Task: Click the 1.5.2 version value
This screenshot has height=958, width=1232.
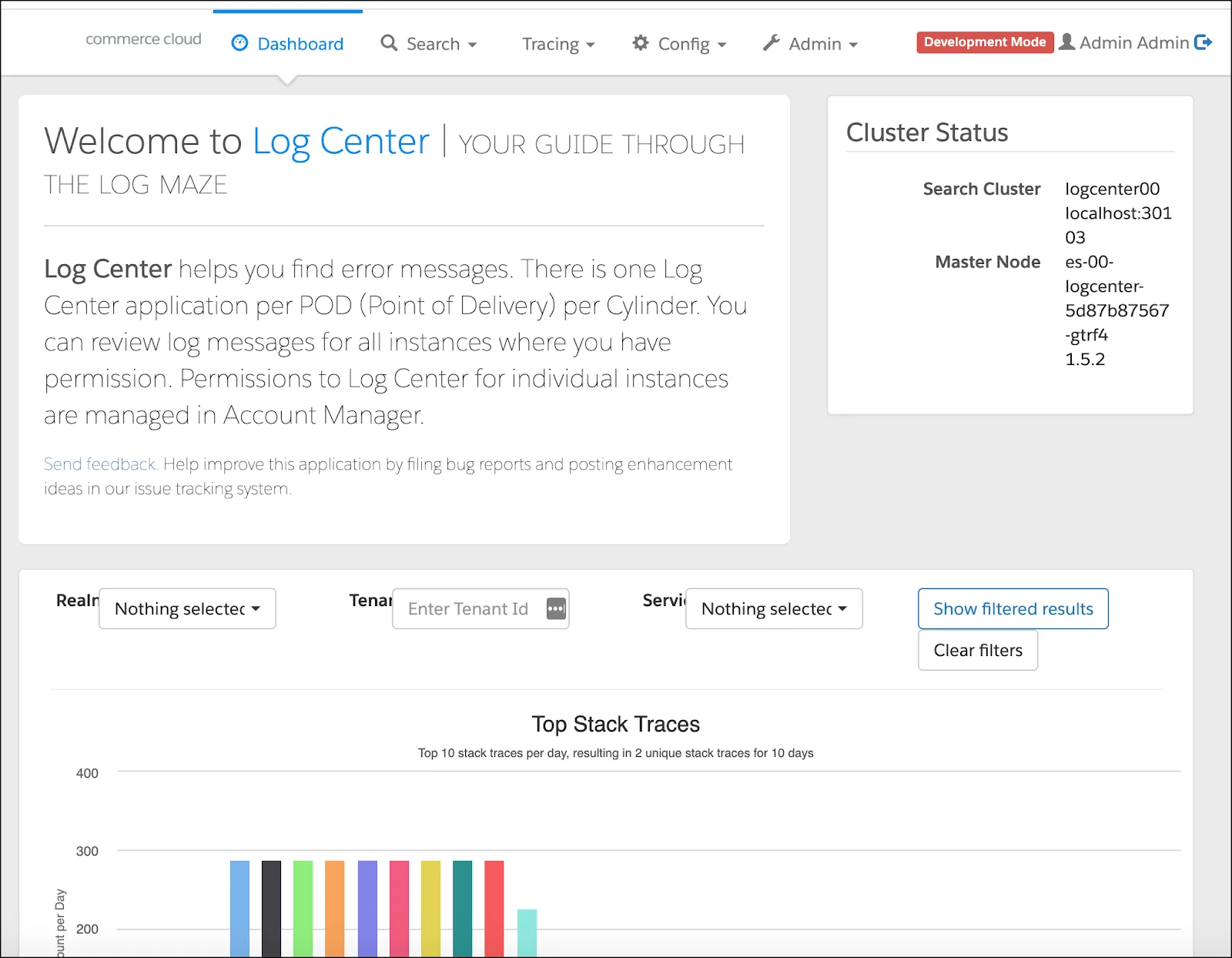Action: tap(1085, 359)
